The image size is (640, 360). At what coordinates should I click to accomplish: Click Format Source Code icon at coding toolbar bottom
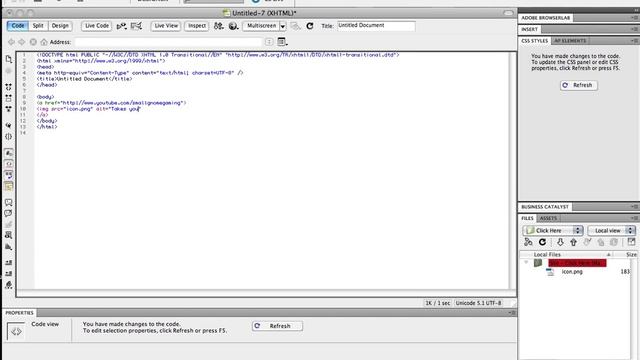pos(9,285)
